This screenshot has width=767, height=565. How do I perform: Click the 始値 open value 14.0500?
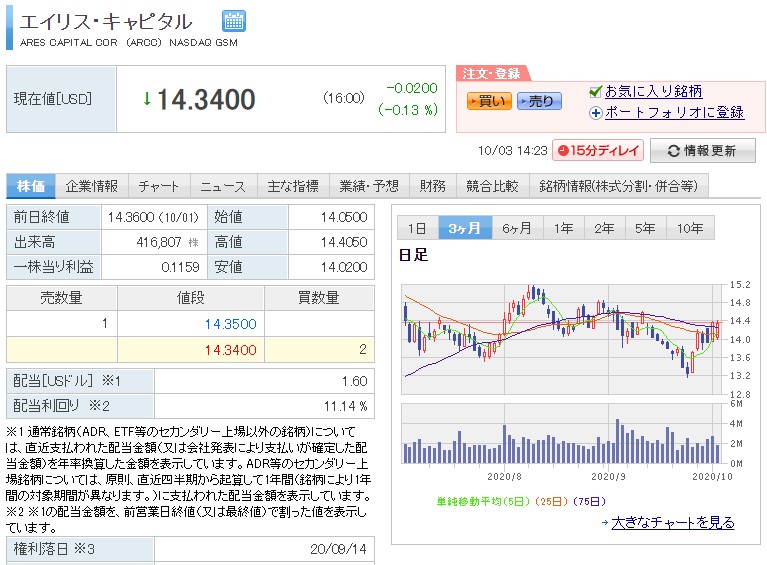tap(344, 217)
